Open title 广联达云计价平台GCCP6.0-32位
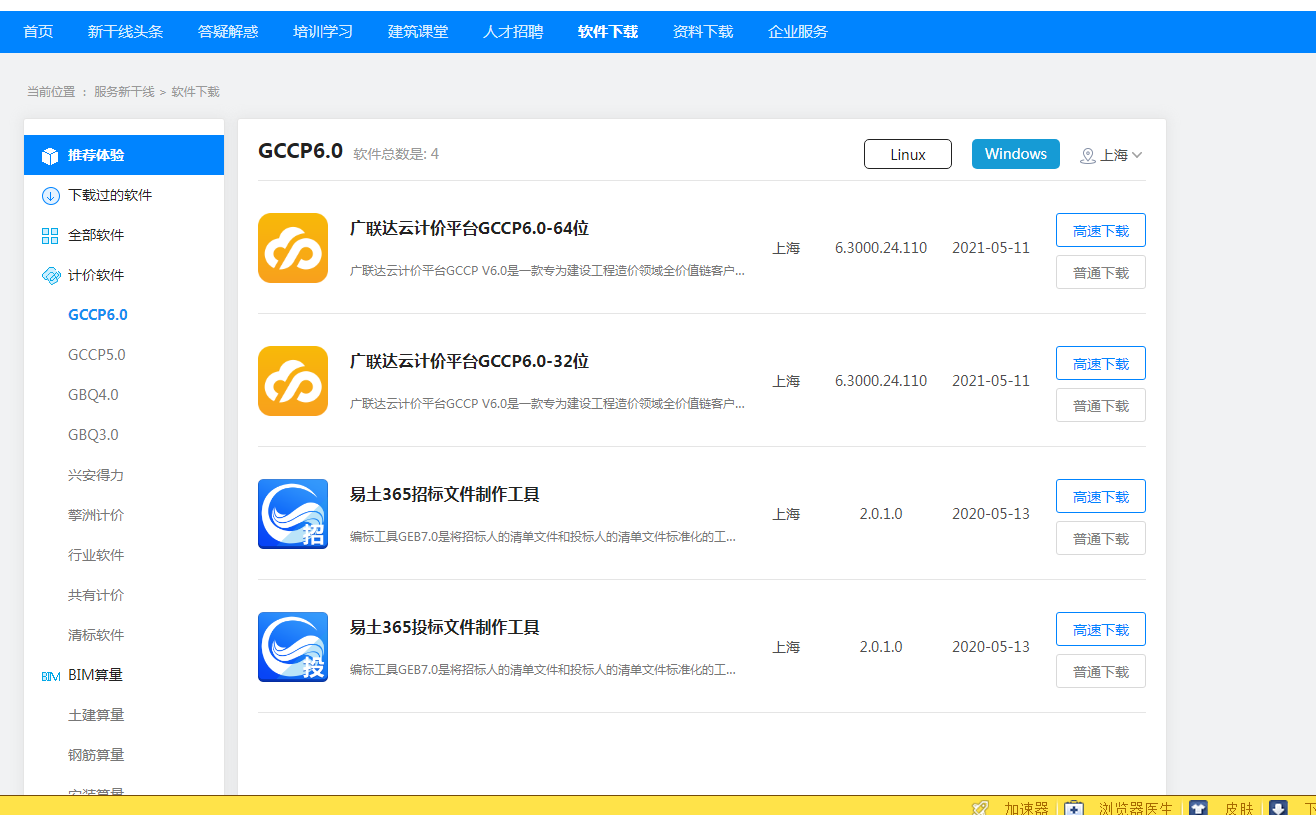This screenshot has width=1316, height=815. [469, 361]
